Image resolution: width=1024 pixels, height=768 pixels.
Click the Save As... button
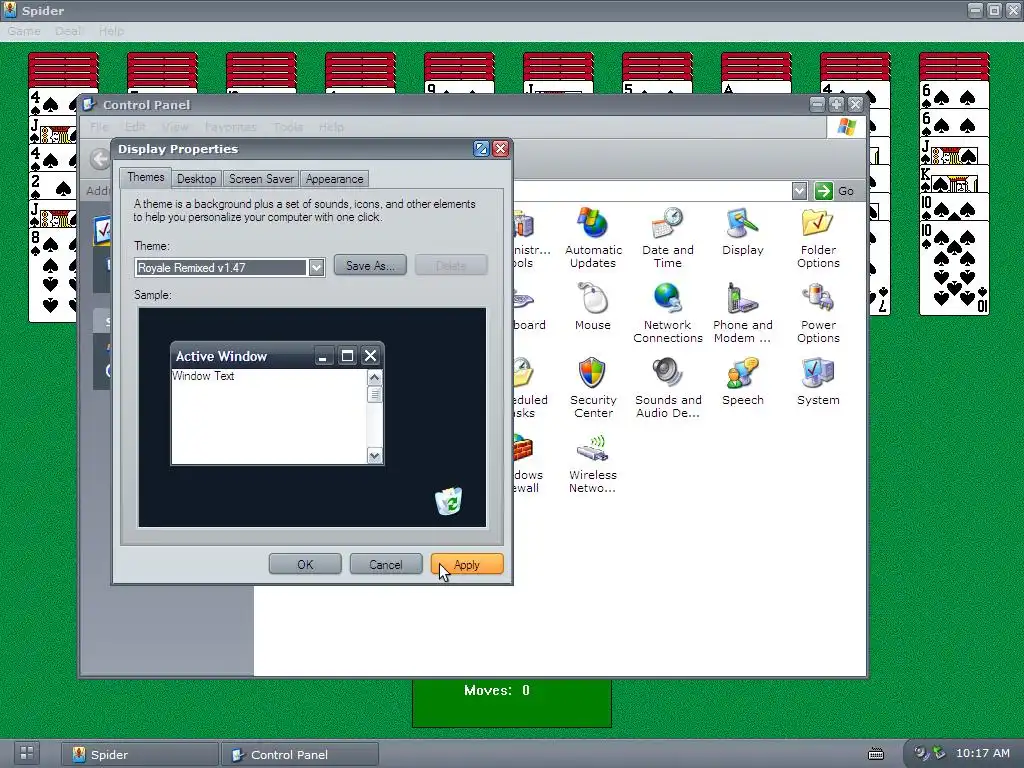pyautogui.click(x=370, y=265)
